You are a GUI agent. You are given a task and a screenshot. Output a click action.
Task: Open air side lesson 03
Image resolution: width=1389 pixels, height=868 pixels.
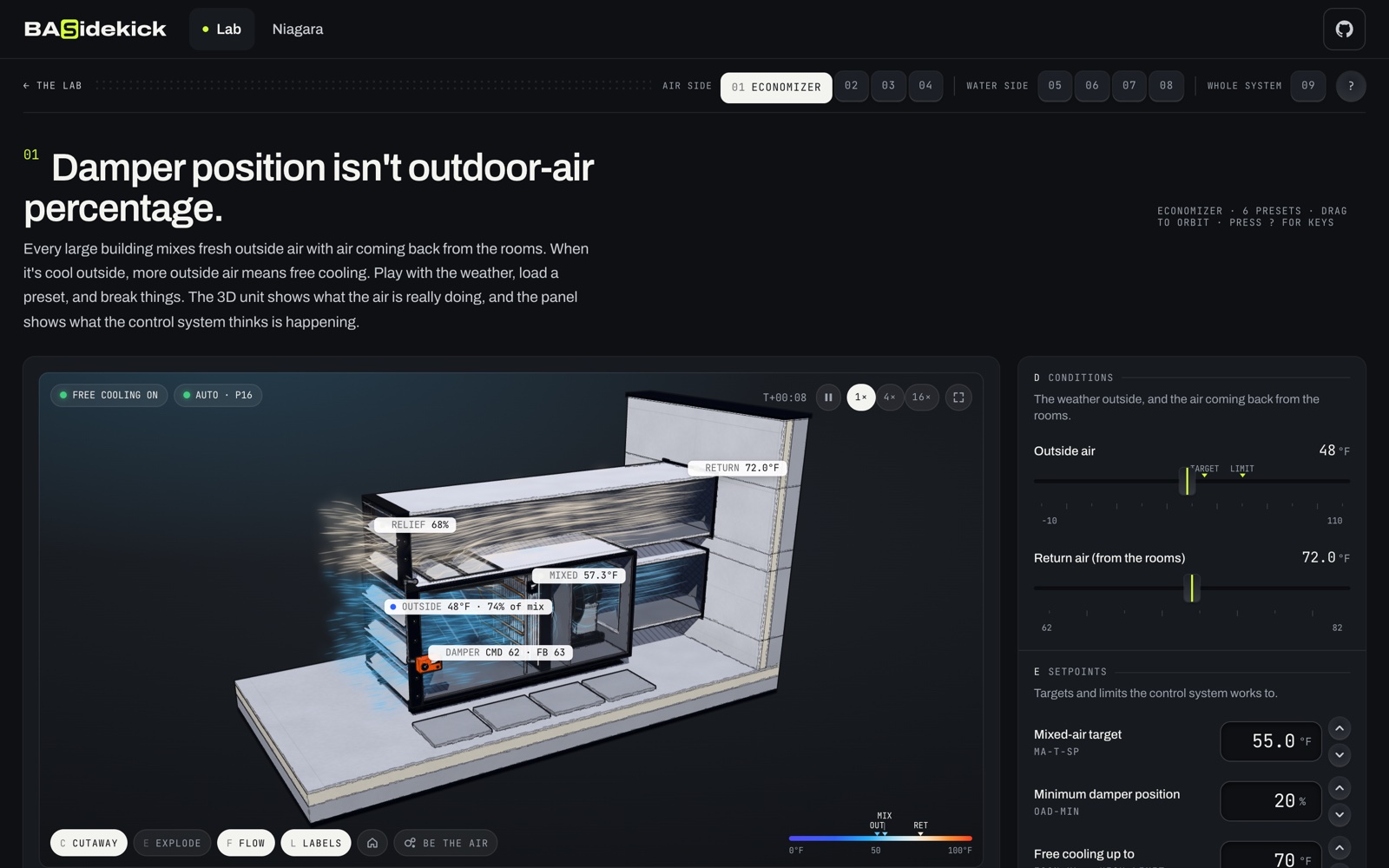point(889,86)
